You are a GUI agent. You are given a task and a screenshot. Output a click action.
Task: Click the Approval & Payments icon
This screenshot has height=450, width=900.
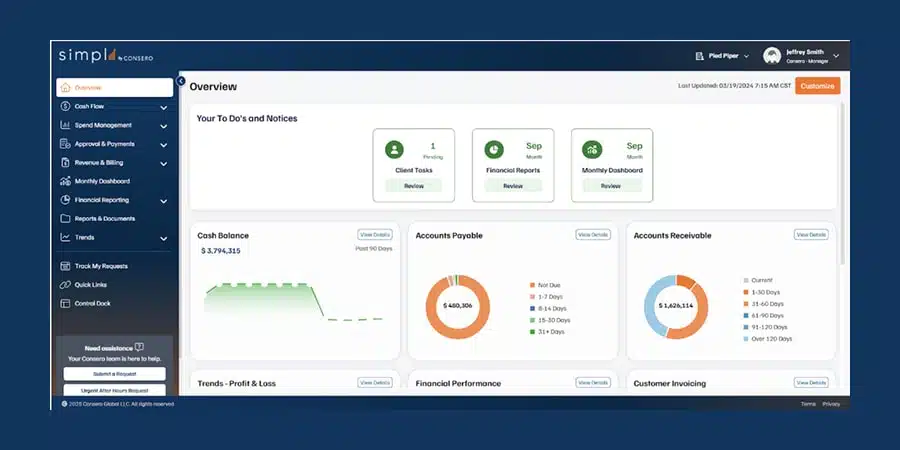coord(65,144)
